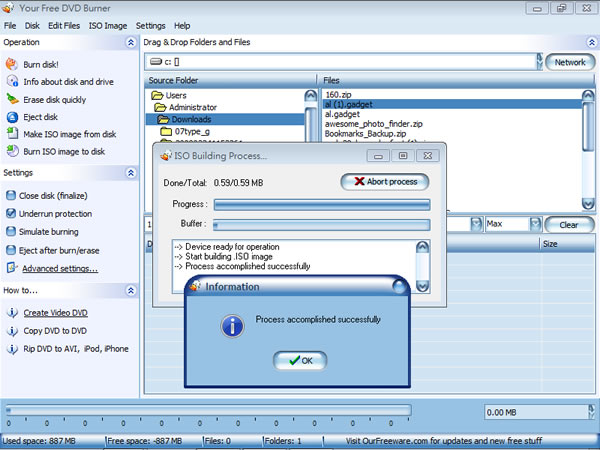Click the Abort process button
The image size is (600, 450).
(385, 182)
